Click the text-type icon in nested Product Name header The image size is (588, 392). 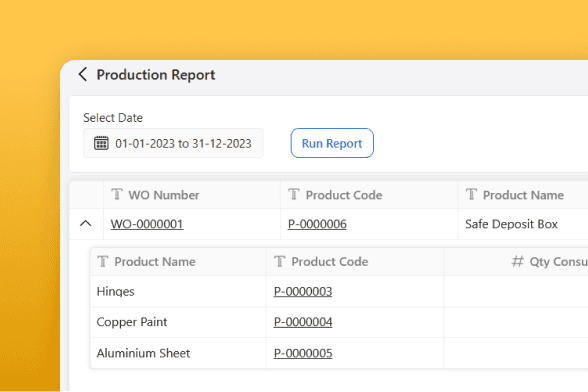[103, 261]
